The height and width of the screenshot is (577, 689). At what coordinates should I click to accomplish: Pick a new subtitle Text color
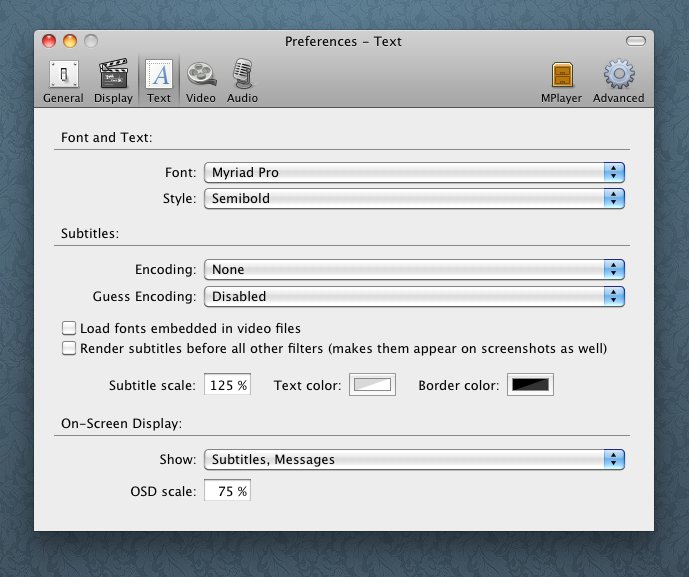372,385
